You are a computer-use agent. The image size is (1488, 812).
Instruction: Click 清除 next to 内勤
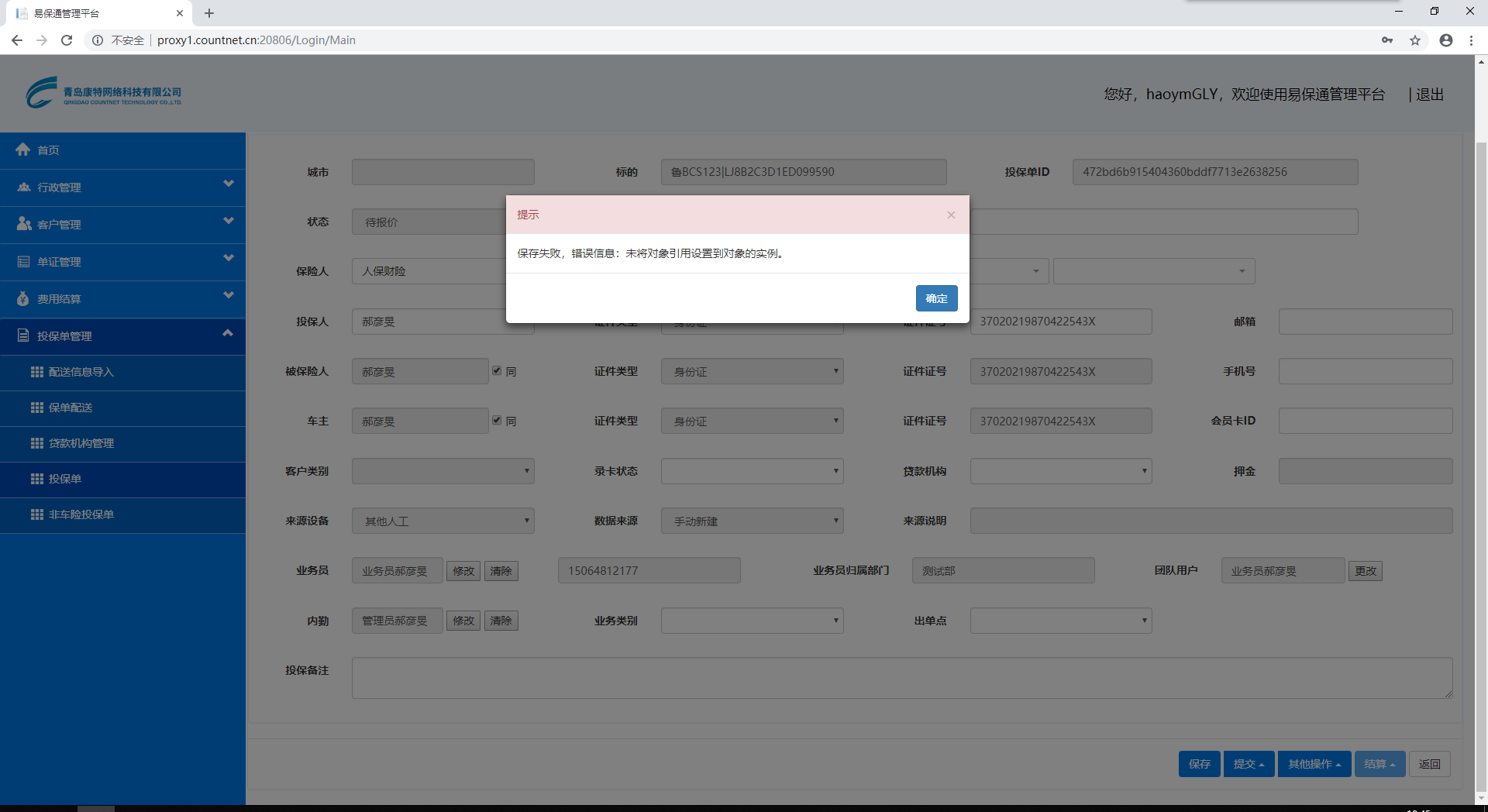point(501,621)
